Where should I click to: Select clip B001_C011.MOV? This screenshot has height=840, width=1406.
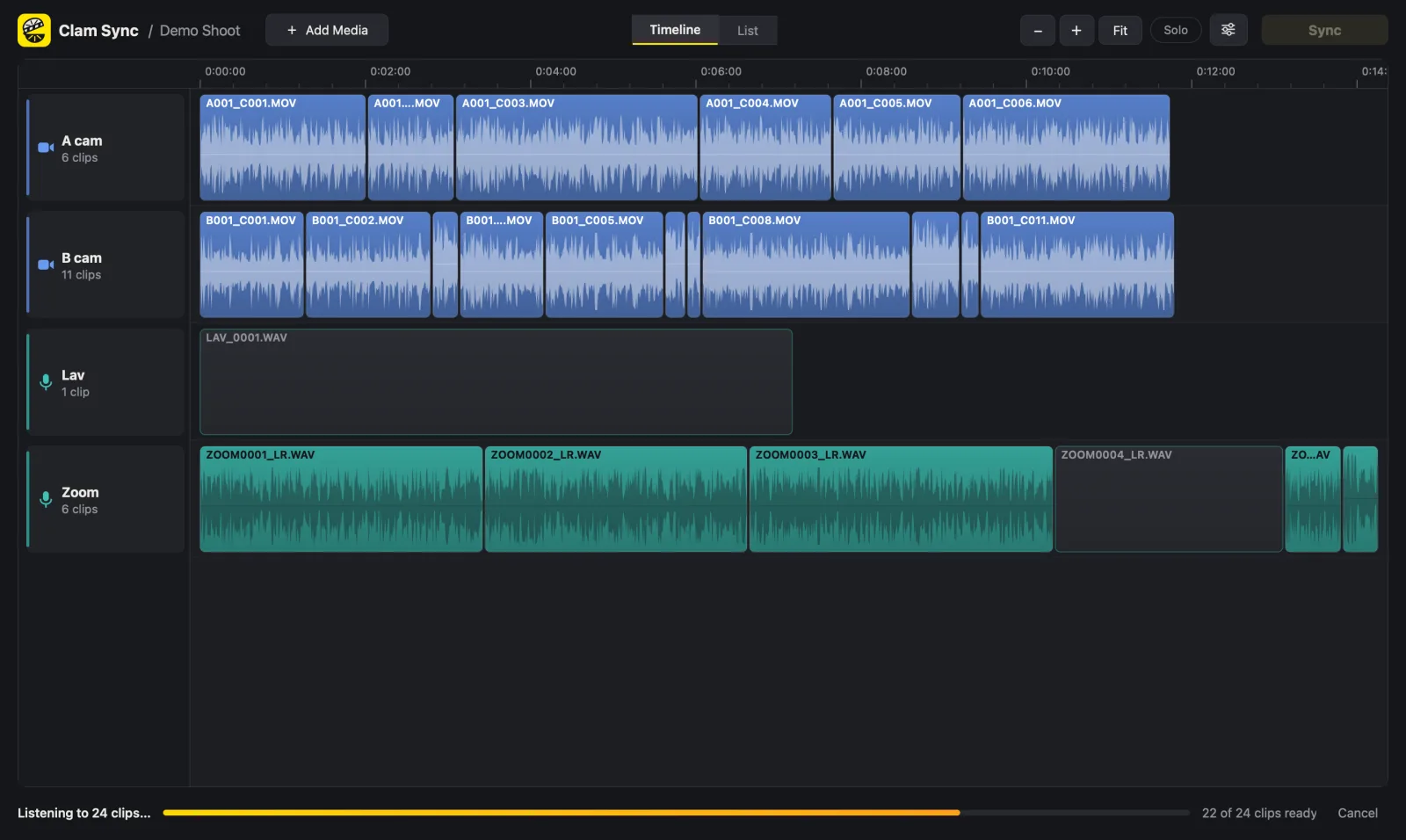[x=1077, y=264]
